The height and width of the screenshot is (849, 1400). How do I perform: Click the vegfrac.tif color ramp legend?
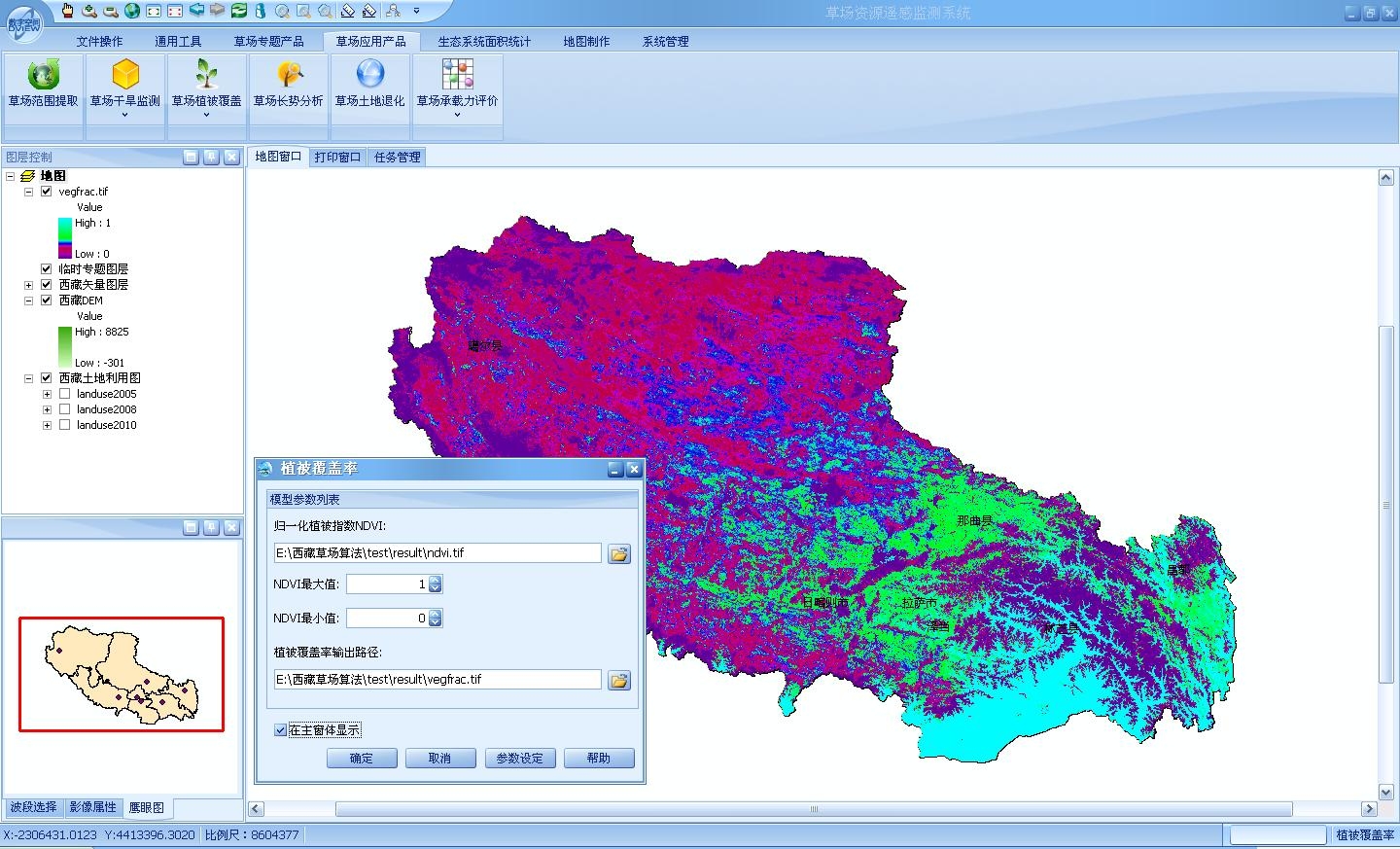pos(64,238)
